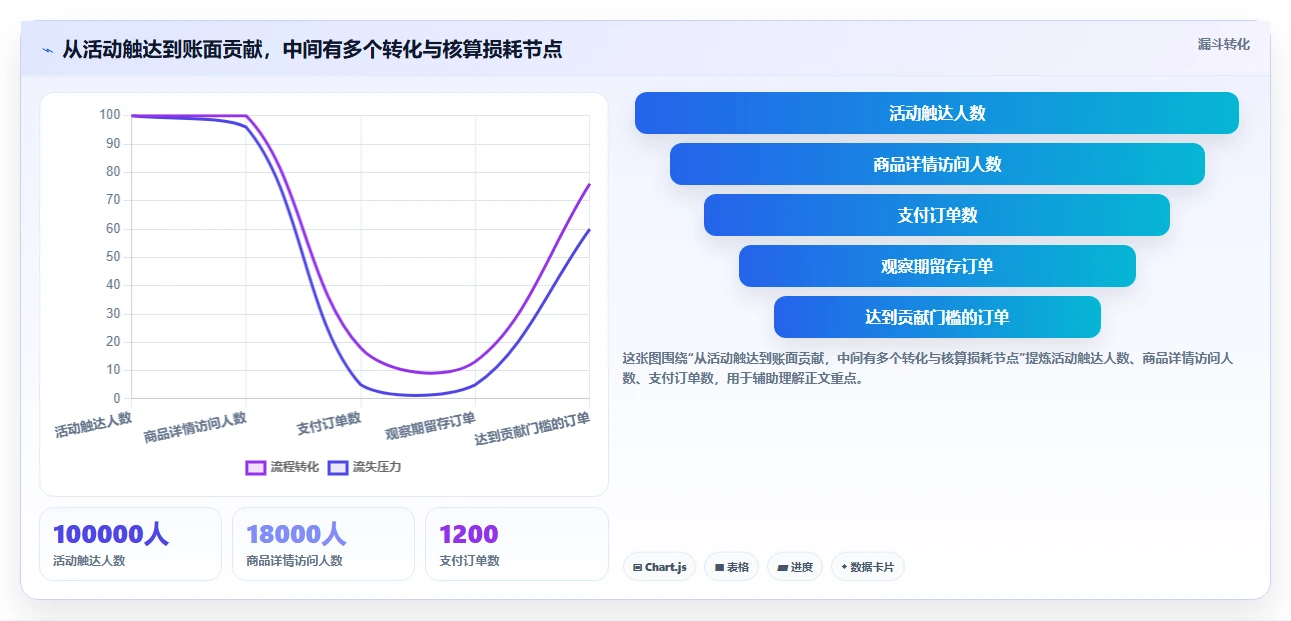
Task: Open the 100000人 stat card
Action: [130, 544]
